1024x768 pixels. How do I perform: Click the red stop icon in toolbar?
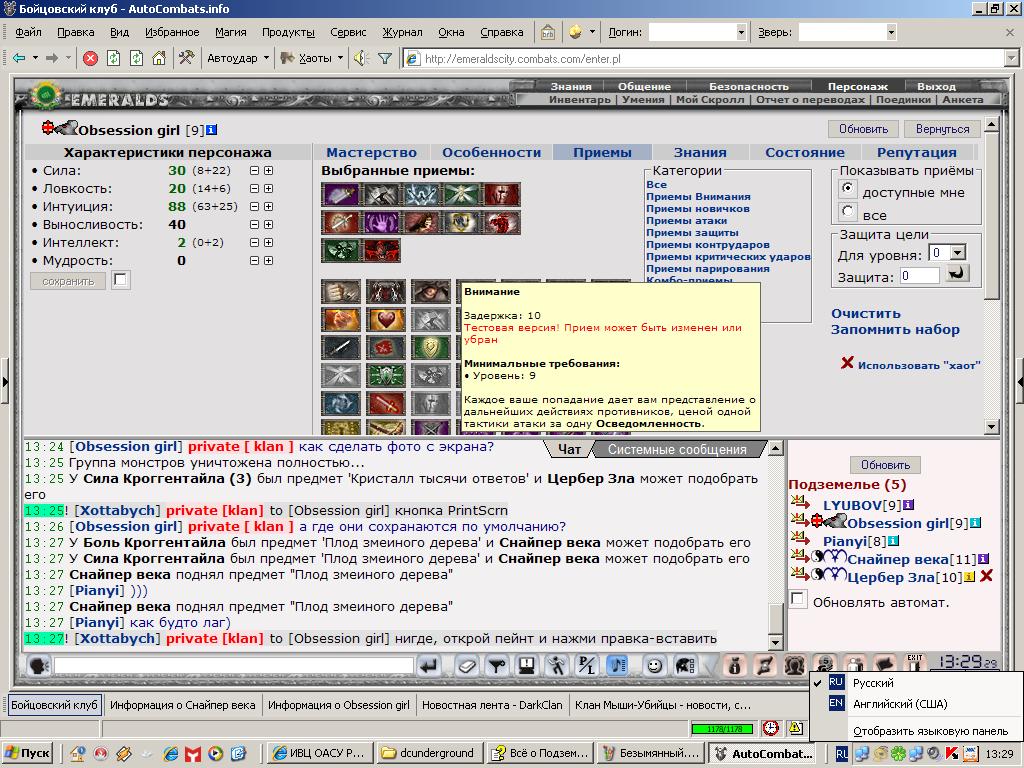(91, 59)
